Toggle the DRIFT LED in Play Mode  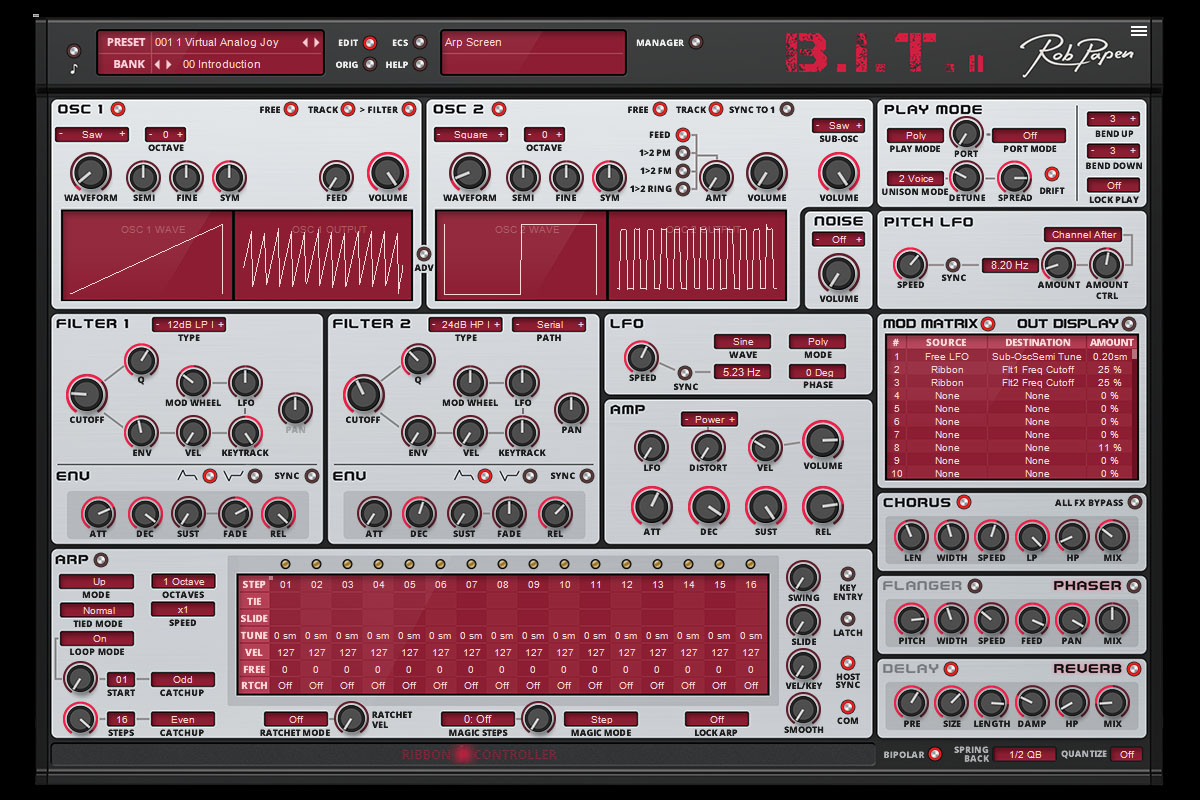[x=1050, y=172]
